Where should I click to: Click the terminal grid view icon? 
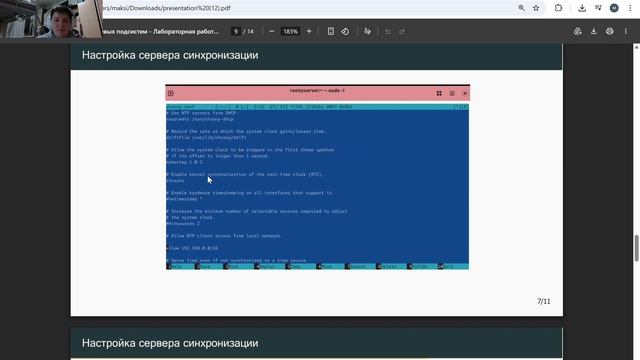click(x=439, y=93)
